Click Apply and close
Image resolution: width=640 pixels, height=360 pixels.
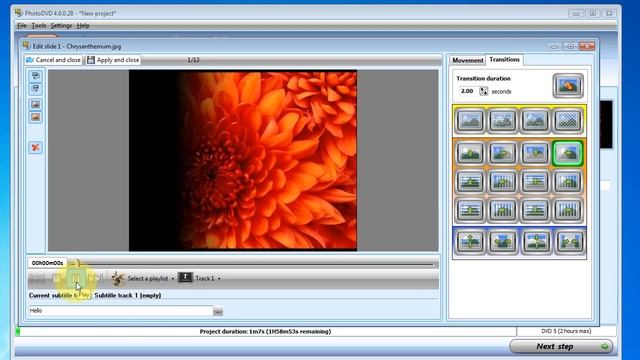113,60
